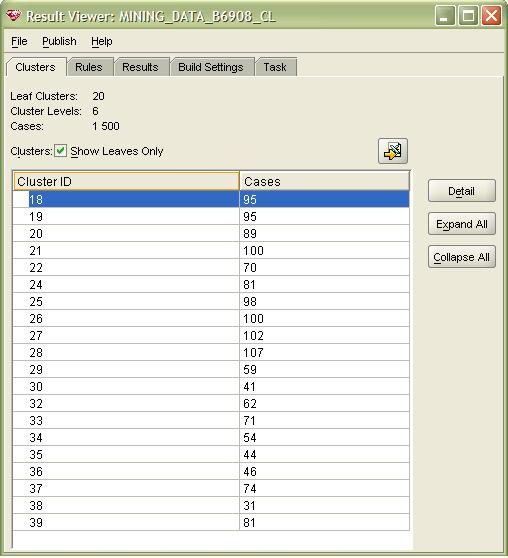Open the Help menu
508x558 pixels.
101,41
